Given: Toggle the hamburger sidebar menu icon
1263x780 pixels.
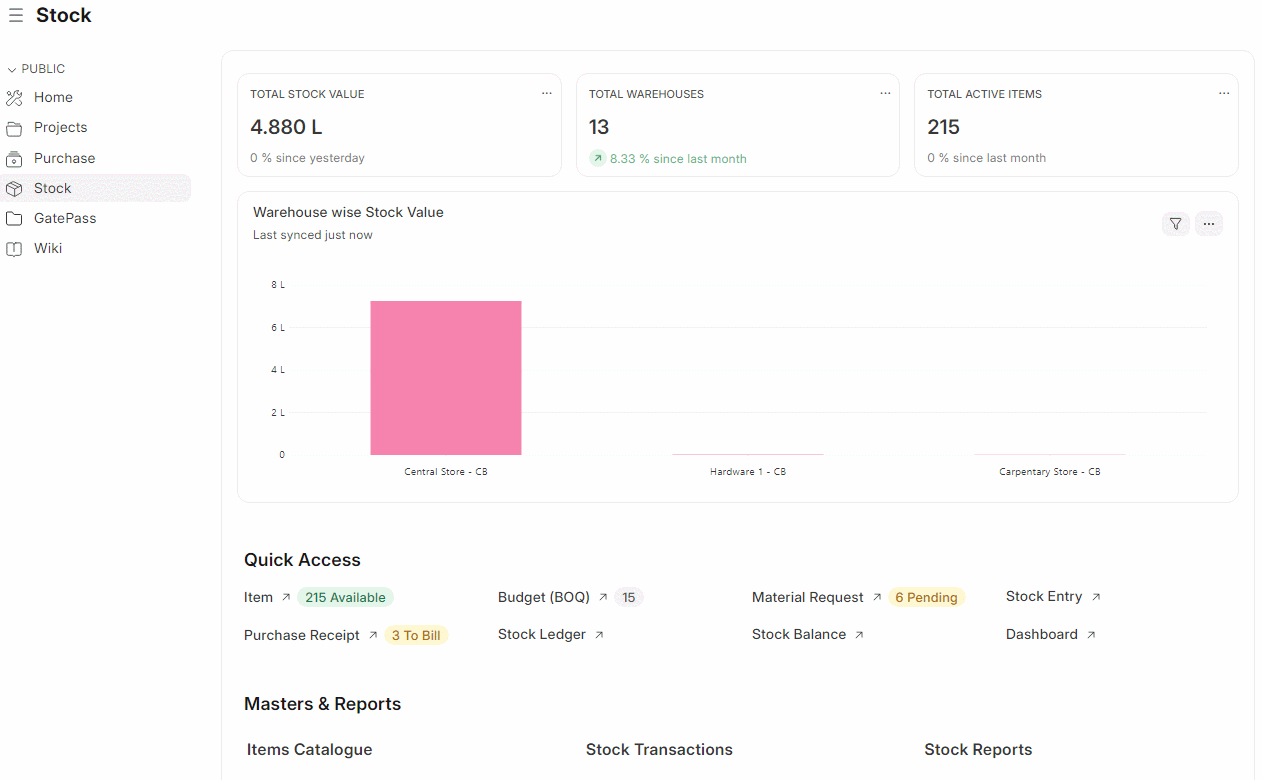Looking at the screenshot, I should click(16, 16).
